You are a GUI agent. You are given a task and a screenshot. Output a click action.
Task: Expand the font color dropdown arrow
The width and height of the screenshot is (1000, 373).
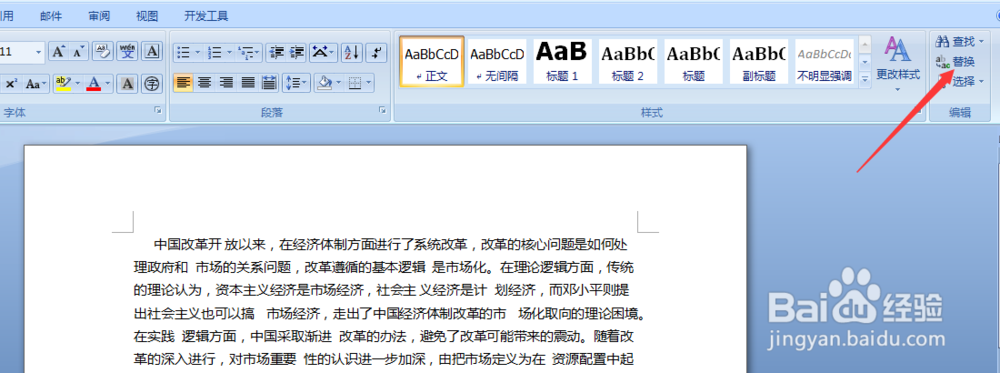point(108,83)
